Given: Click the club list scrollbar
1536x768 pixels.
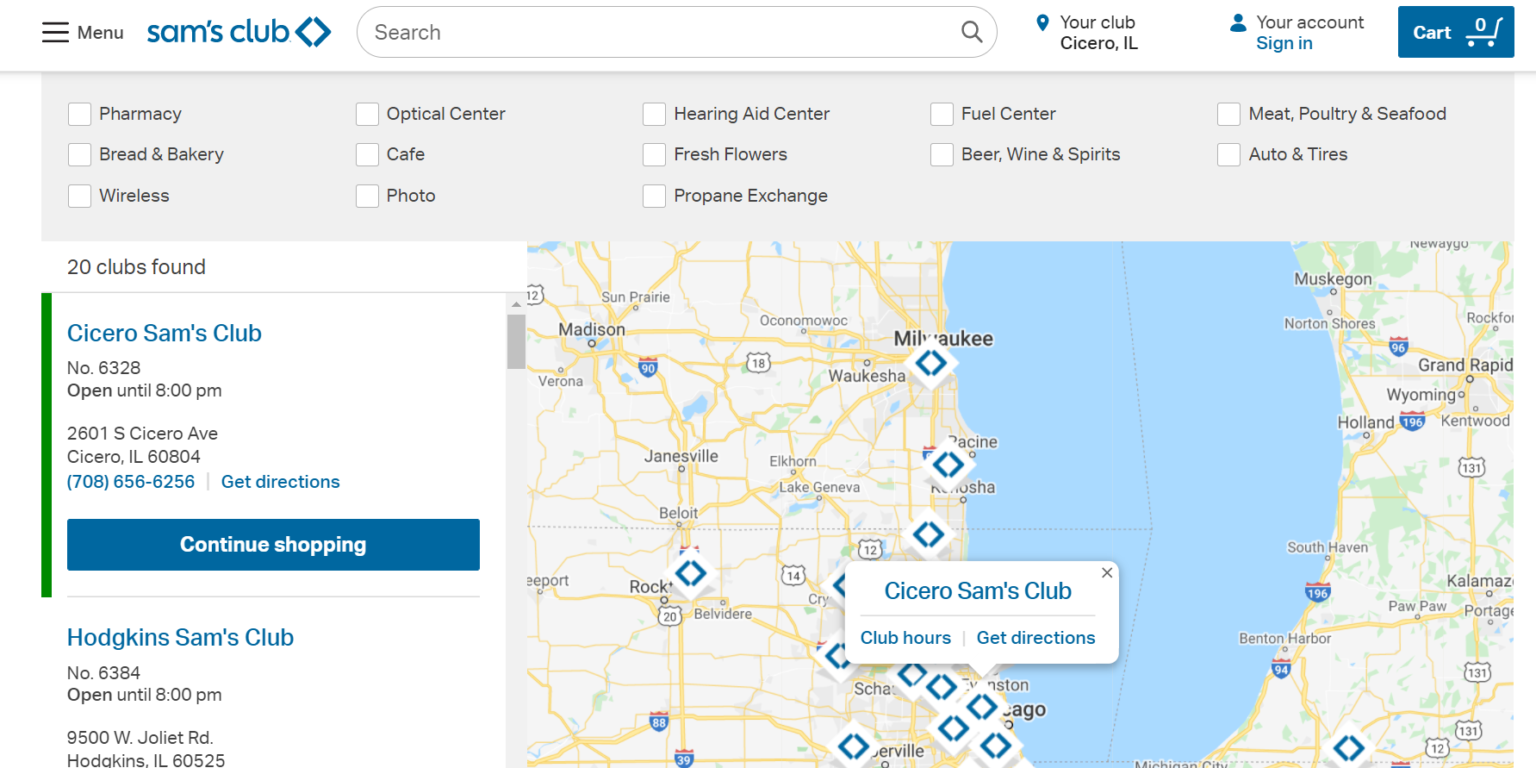Looking at the screenshot, I should [x=516, y=341].
